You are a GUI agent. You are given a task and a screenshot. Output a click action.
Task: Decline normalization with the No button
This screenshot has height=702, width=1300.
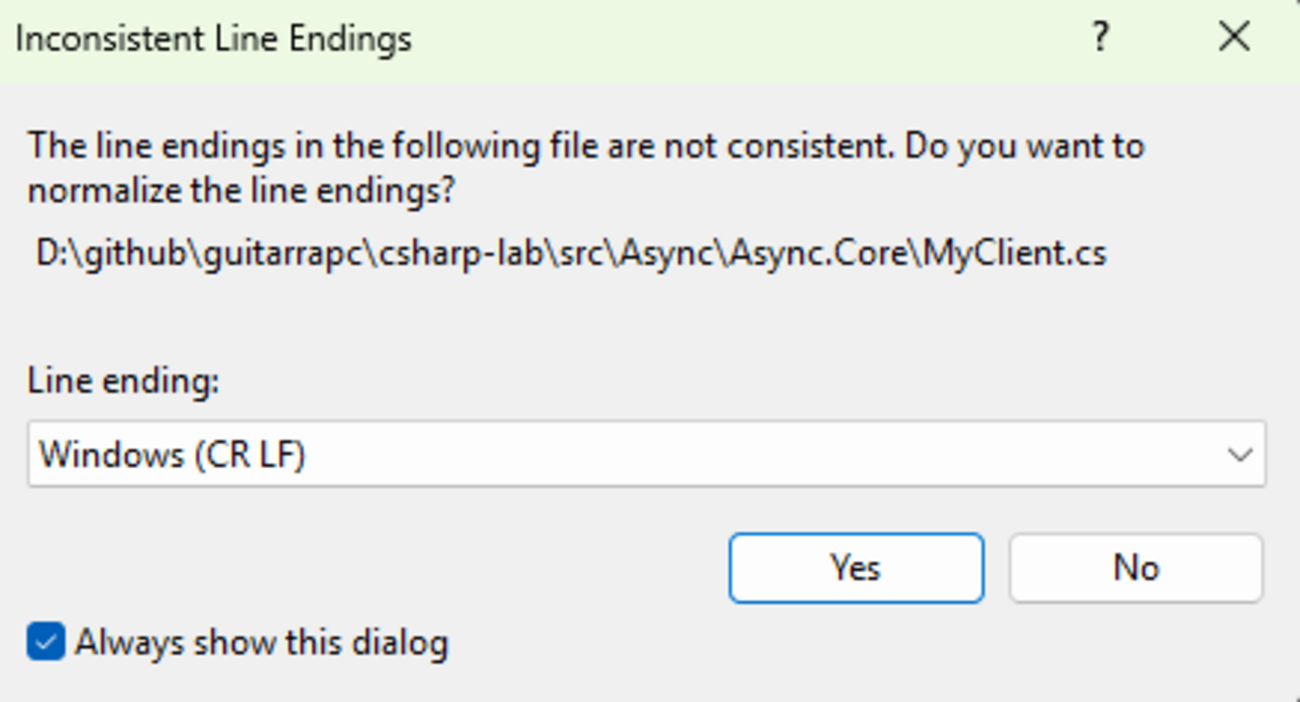[x=1136, y=567]
